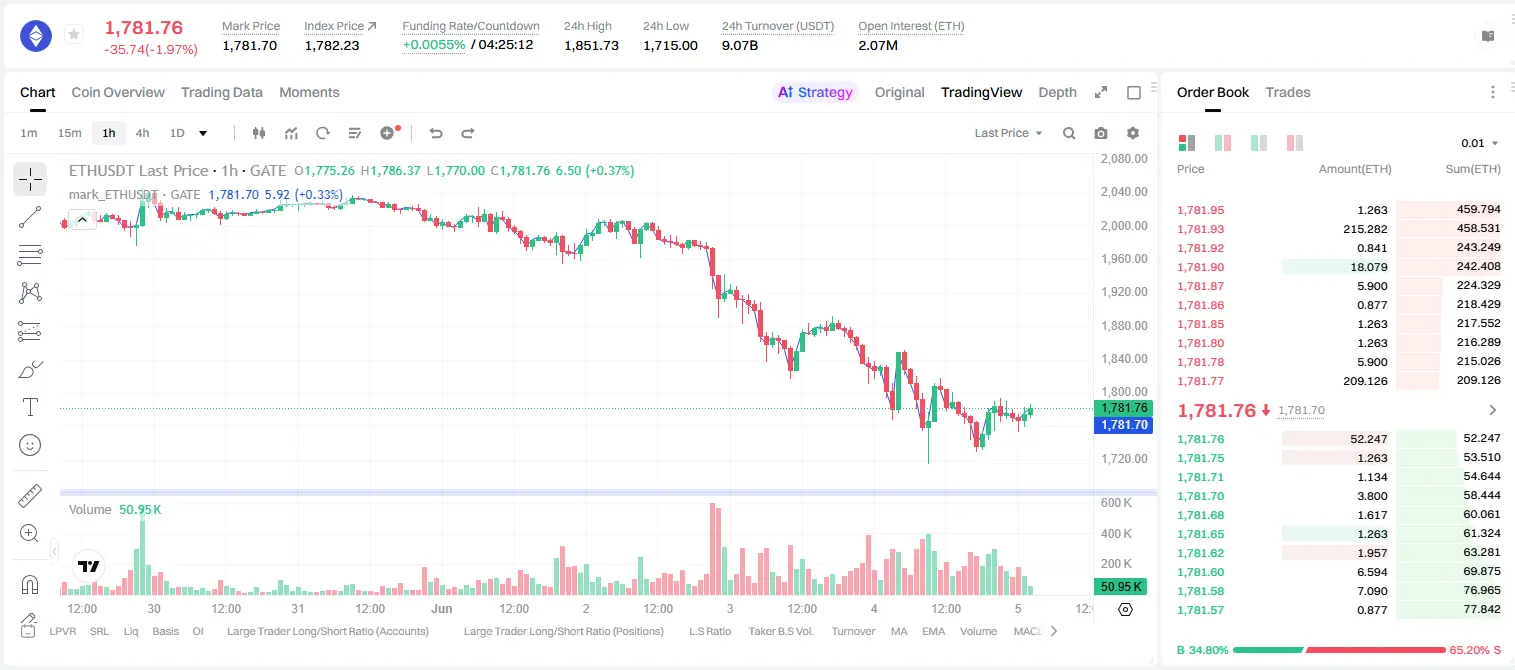Take a chart snapshot with camera icon
1515x670 pixels.
[x=1101, y=133]
